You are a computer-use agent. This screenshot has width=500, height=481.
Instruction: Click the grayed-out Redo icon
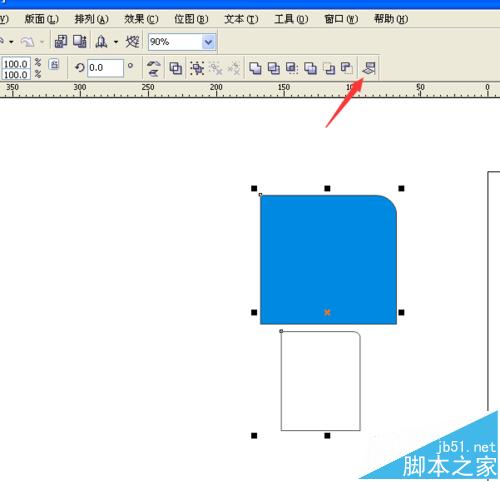[28, 42]
